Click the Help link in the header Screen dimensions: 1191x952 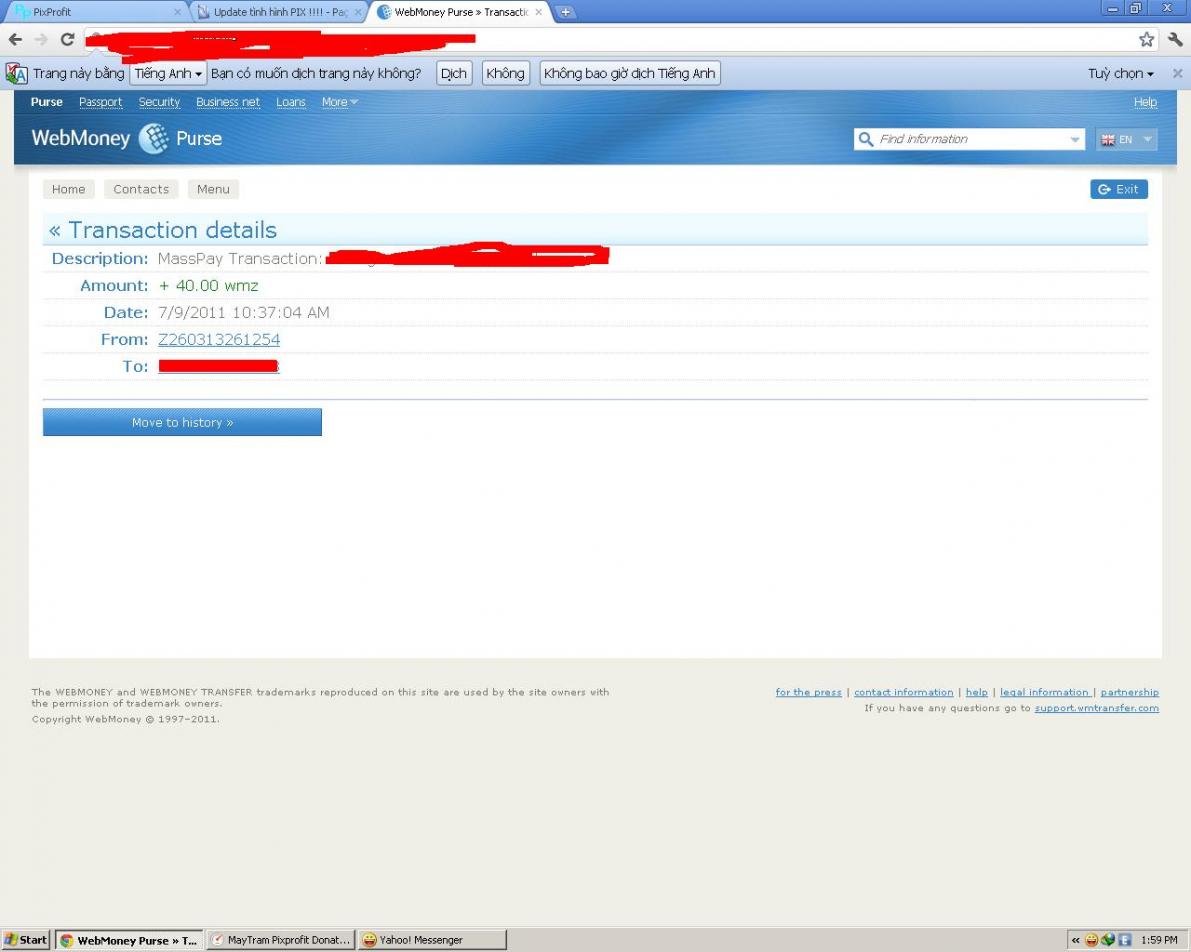coord(1145,102)
